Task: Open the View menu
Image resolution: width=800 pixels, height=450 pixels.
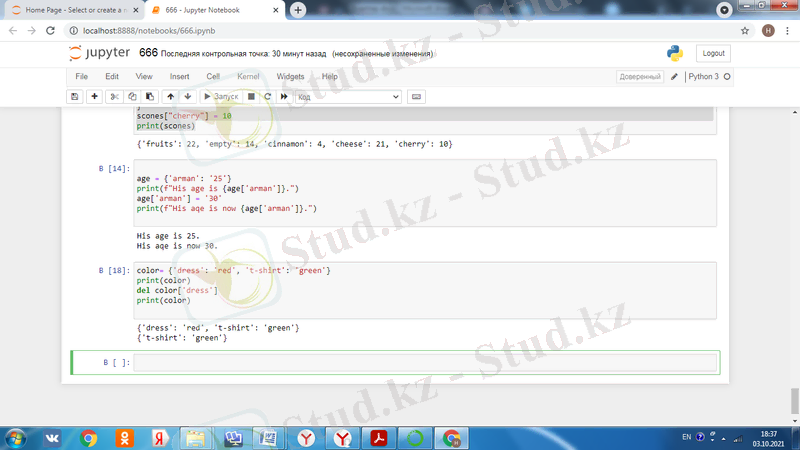Action: coord(144,77)
